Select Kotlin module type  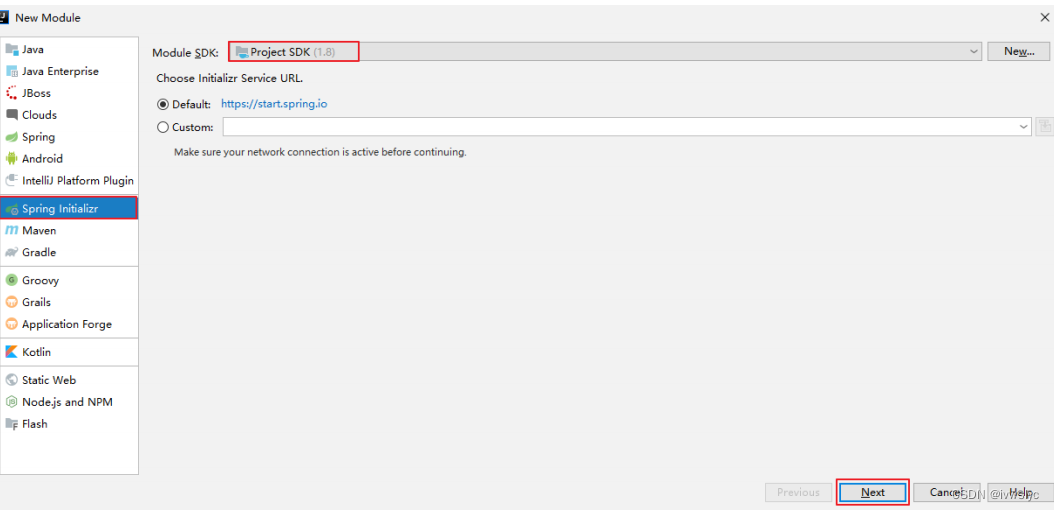tap(70, 352)
